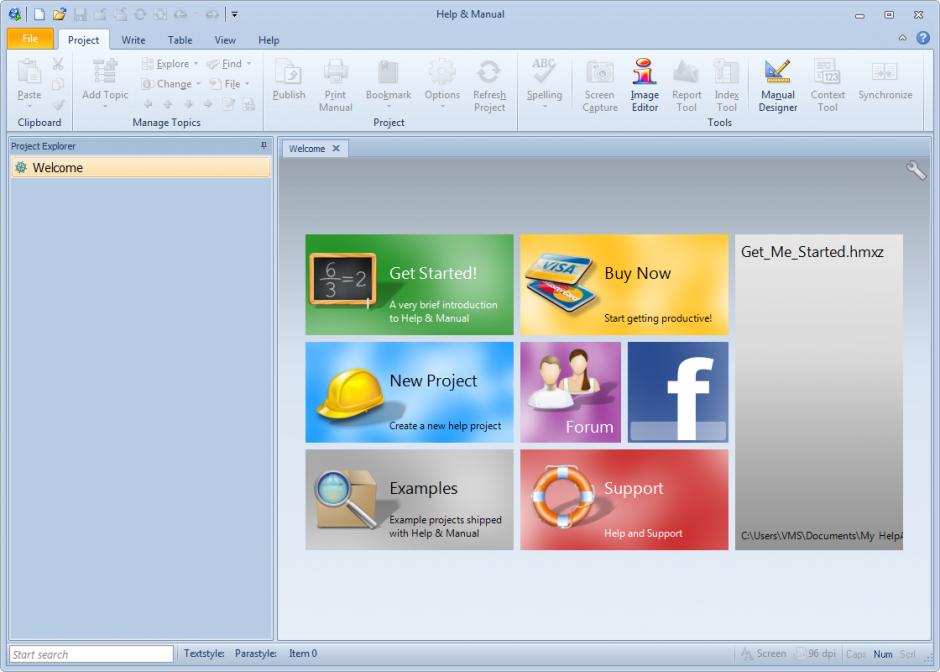
Task: Open the Support tile
Action: click(x=624, y=500)
